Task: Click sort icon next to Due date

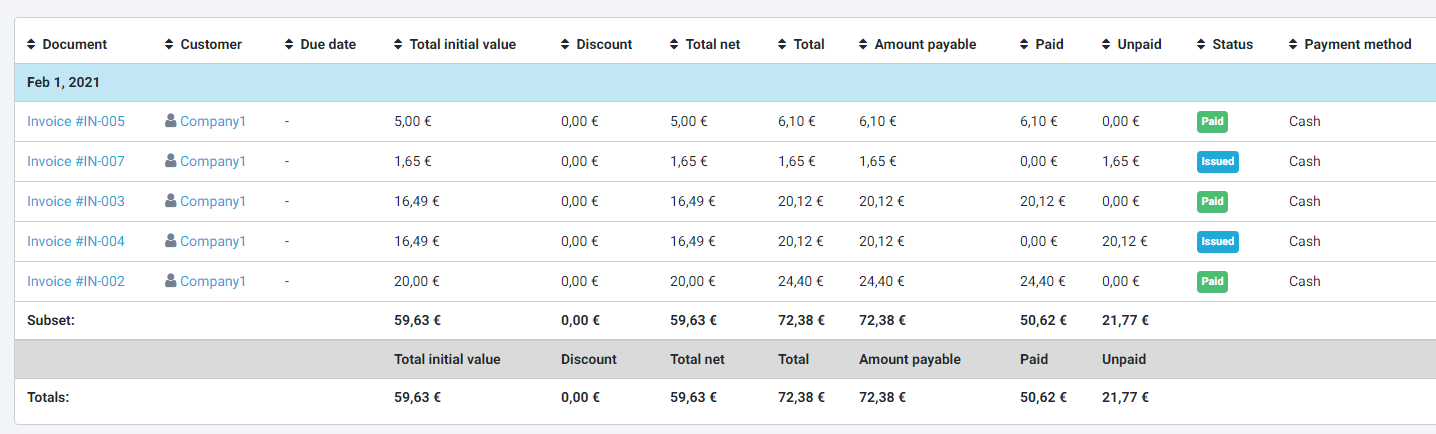Action: click(x=290, y=45)
